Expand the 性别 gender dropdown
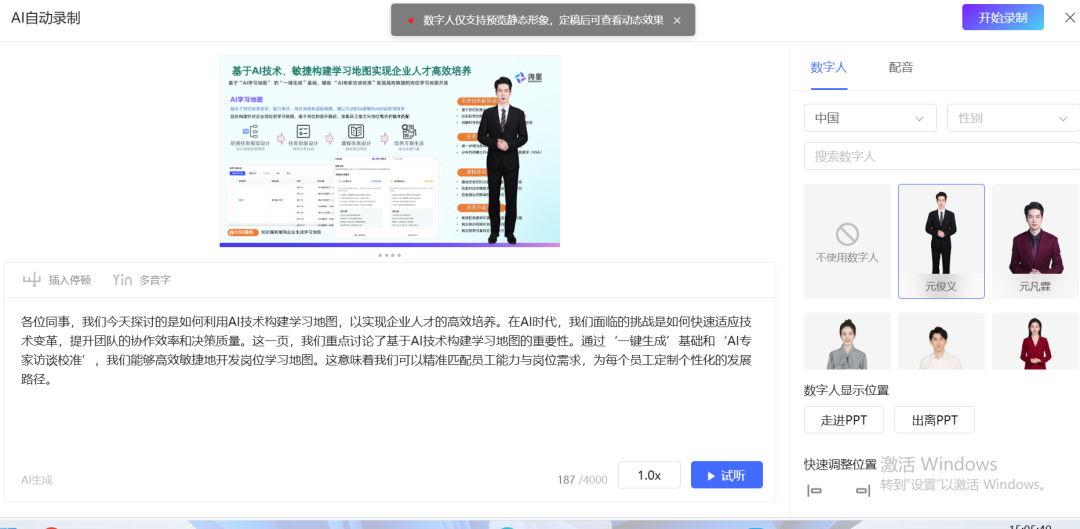Screen dimensions: 1080x529 point(1012,118)
